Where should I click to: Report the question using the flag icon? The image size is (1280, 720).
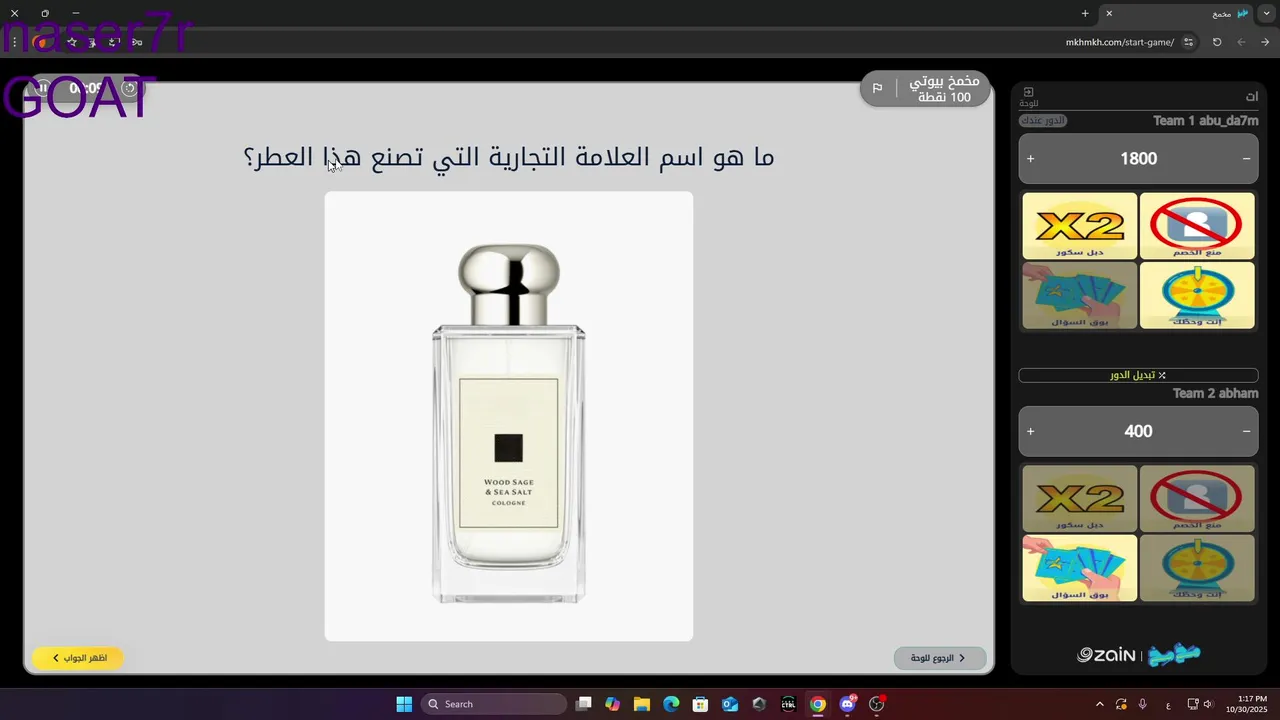tap(877, 89)
